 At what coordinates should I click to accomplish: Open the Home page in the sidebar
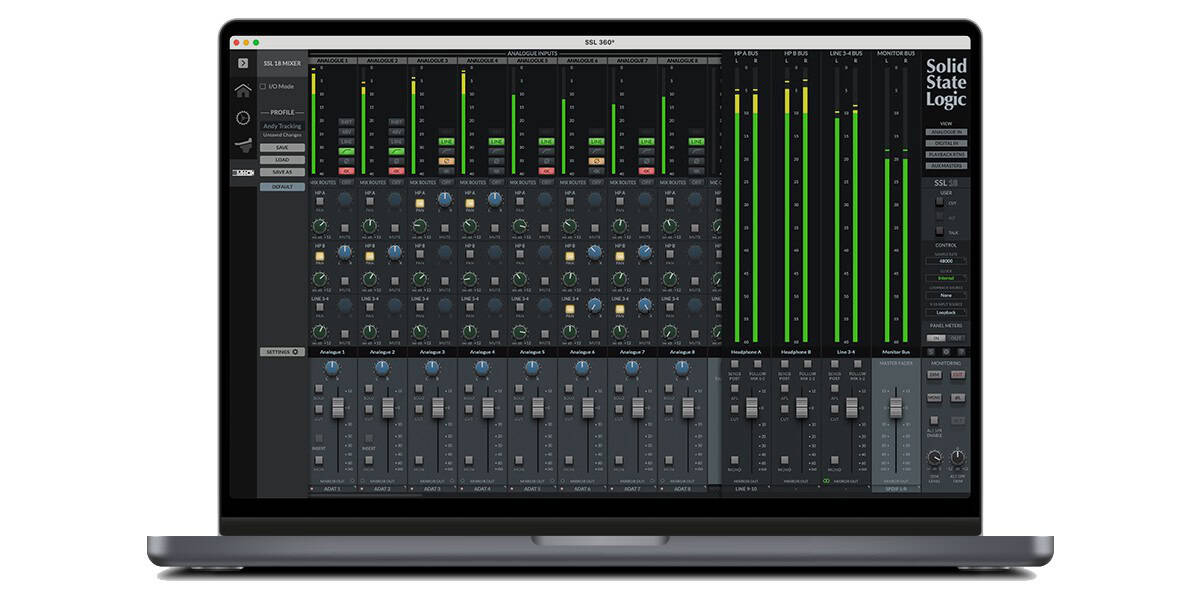[x=243, y=91]
